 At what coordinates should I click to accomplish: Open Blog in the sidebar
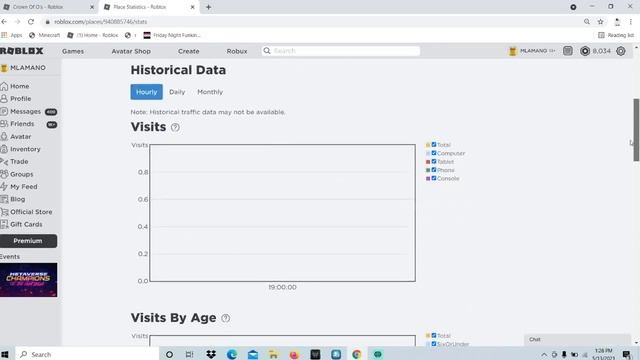(x=13, y=199)
